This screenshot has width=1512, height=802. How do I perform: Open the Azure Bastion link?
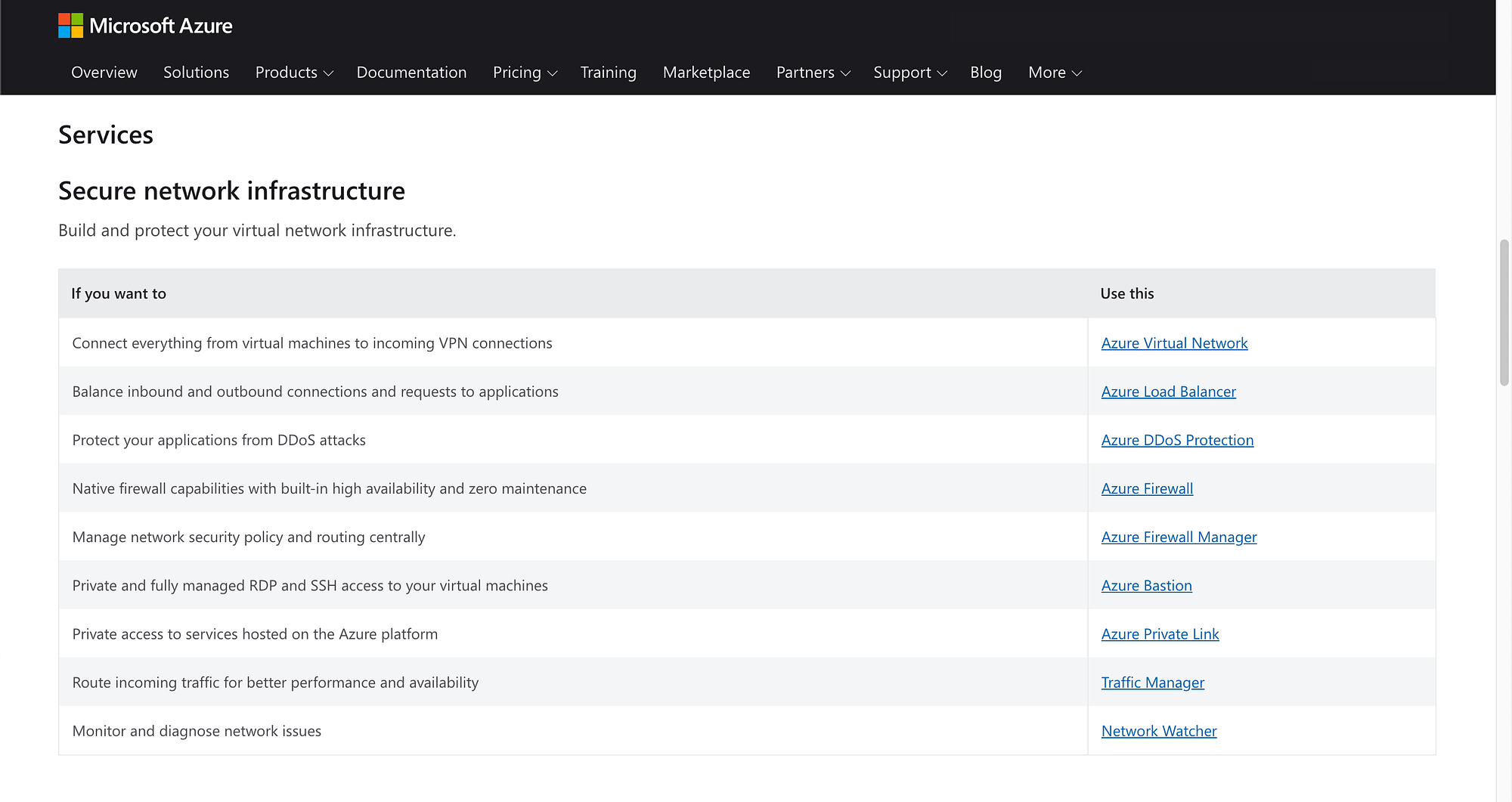coord(1146,585)
